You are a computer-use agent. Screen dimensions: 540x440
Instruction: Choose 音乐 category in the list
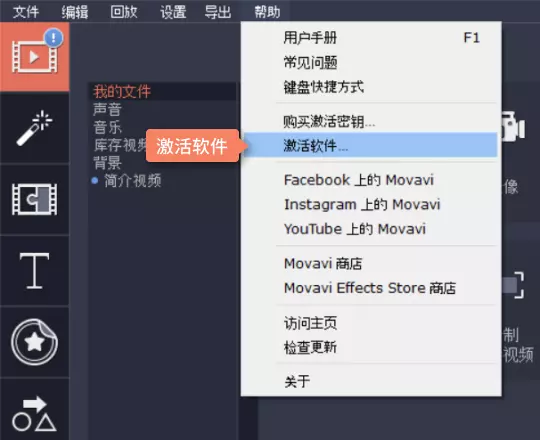tap(107, 127)
